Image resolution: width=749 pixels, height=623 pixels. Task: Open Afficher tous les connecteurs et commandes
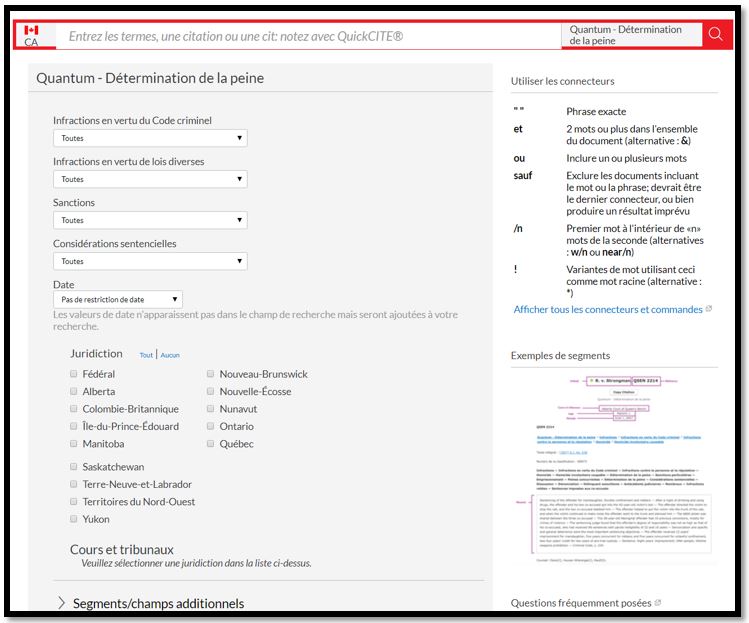608,309
